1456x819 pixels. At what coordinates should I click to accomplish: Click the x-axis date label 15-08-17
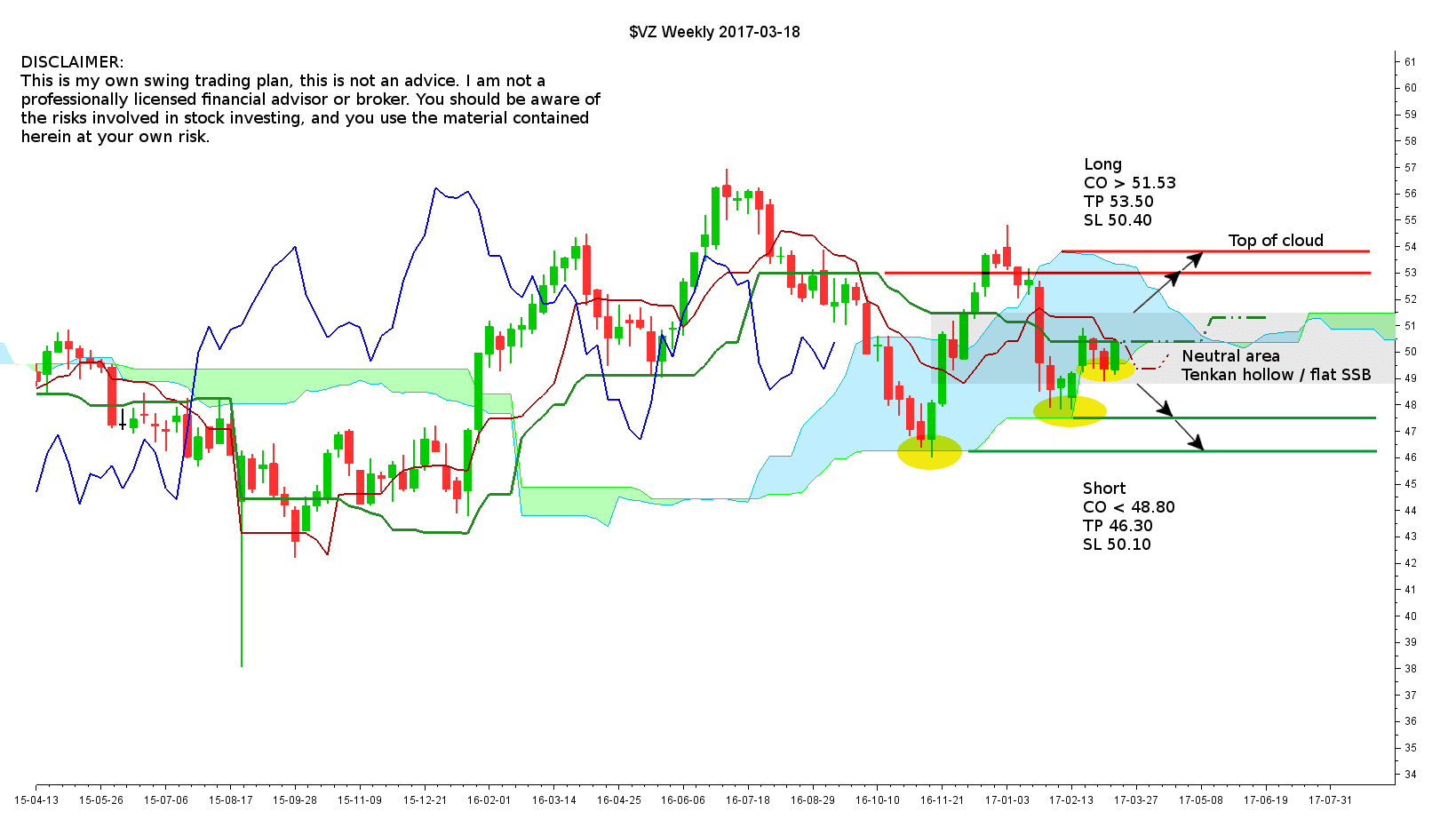click(231, 800)
